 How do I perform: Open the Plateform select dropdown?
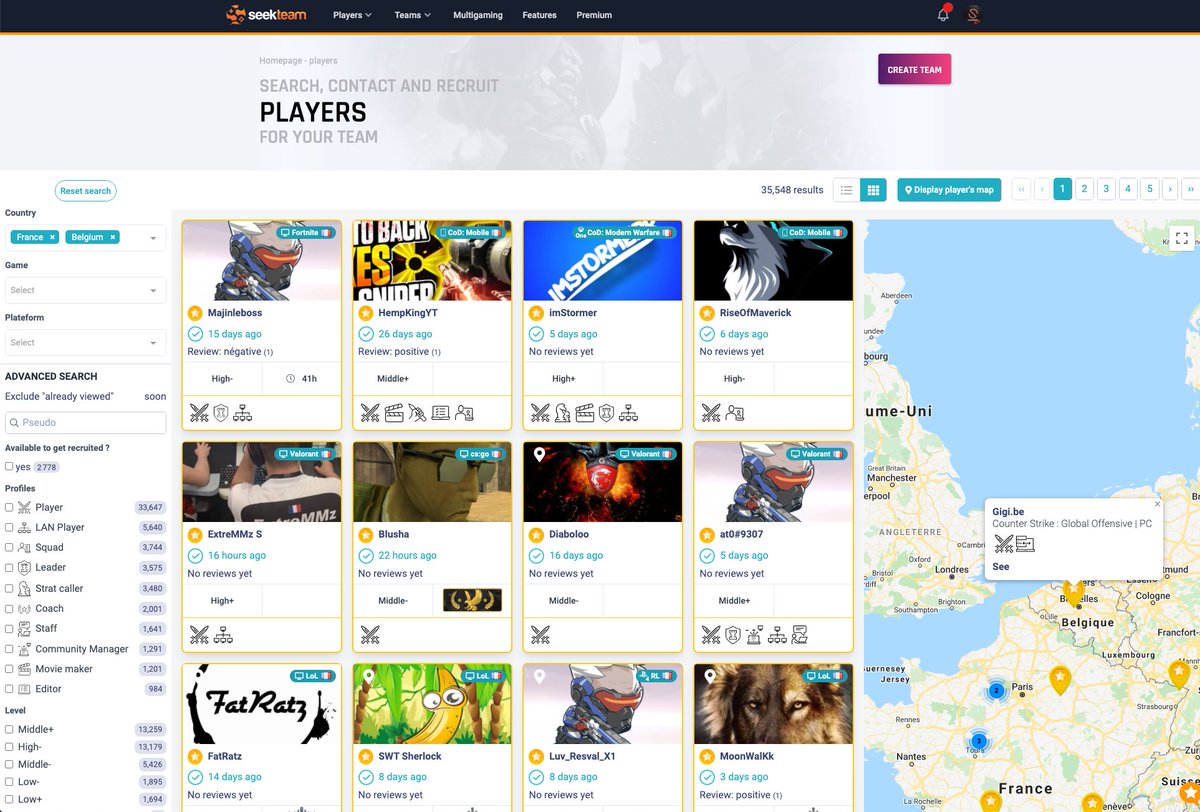pyautogui.click(x=85, y=342)
